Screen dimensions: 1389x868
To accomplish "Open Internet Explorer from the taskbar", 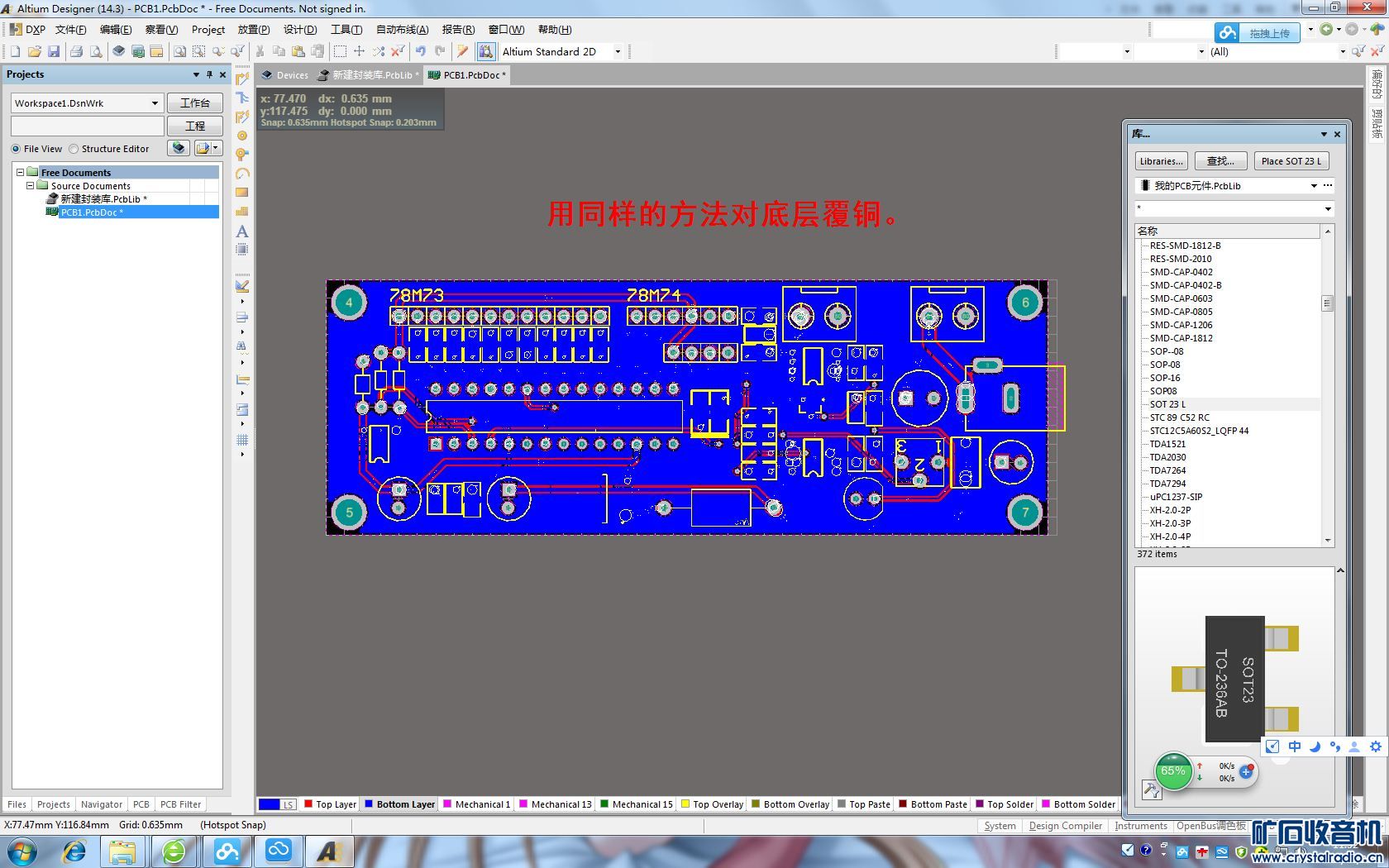I will 74,851.
